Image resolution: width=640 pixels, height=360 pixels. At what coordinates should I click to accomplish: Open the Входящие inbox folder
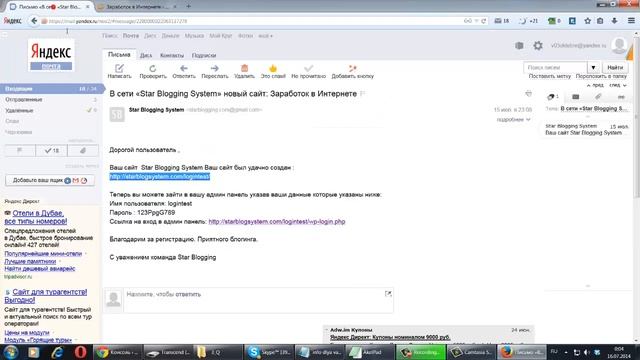point(51,89)
